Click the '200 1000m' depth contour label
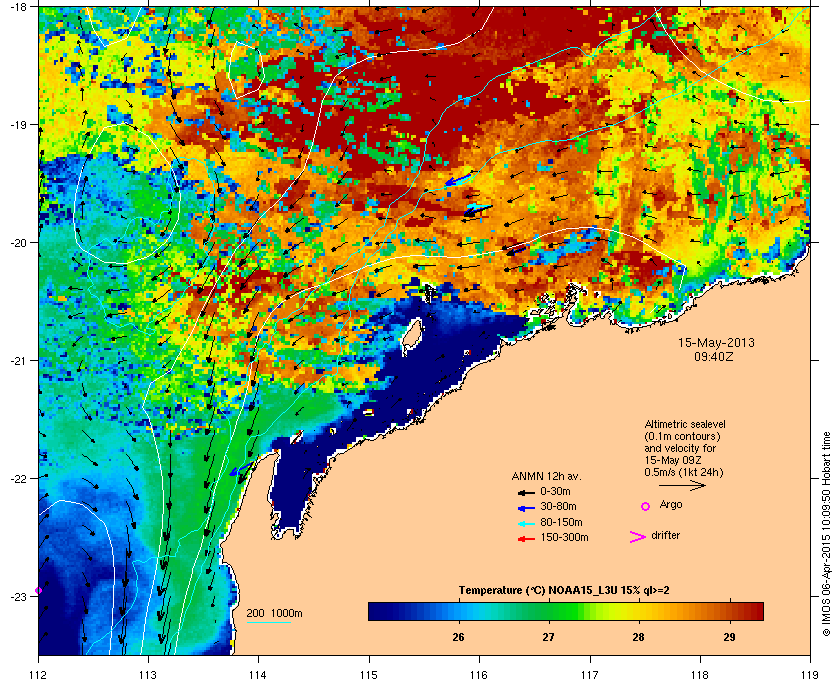This screenshot has width=840, height=680. pos(274,613)
